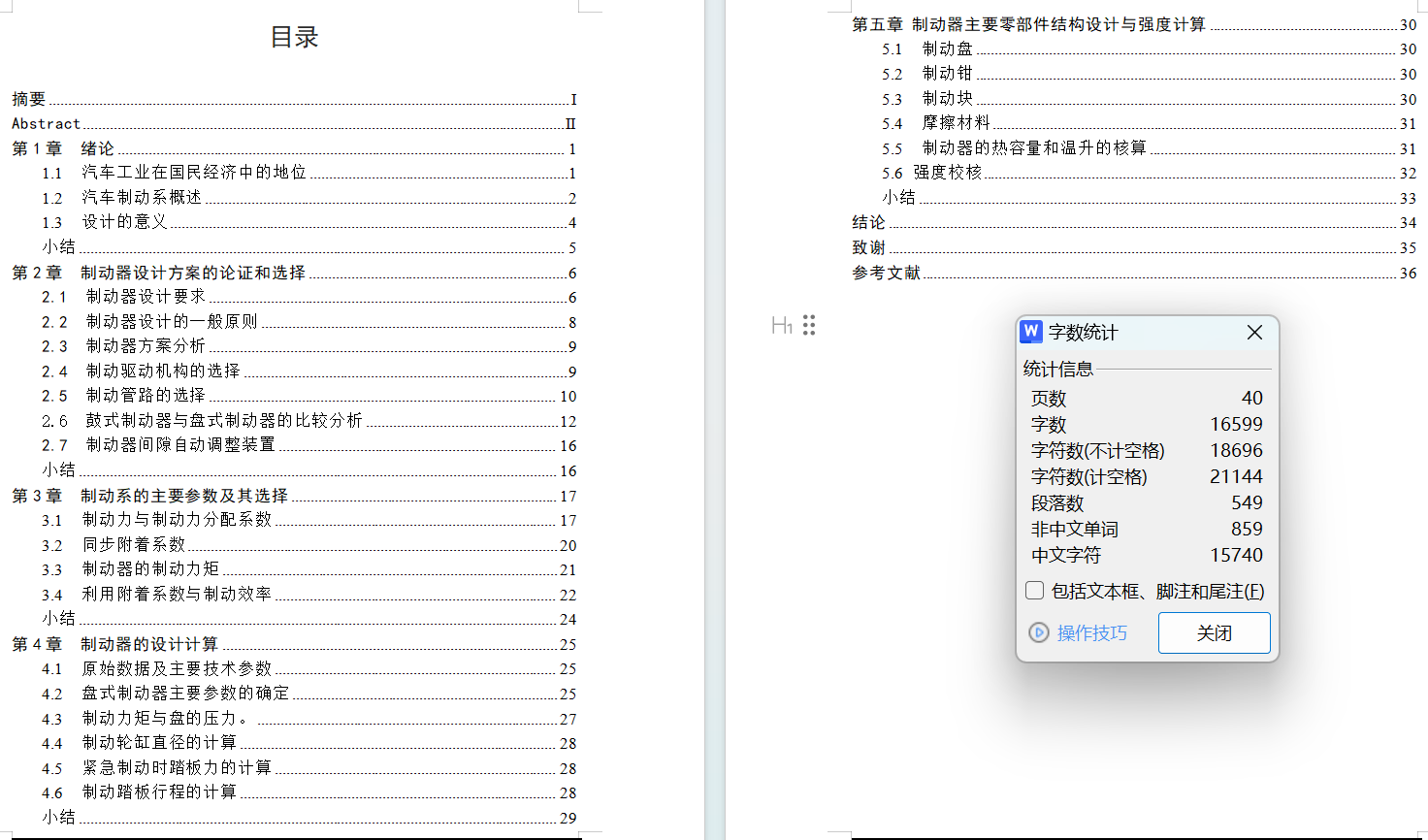
Task: Open entry 2.1 制动器设计要求
Action: [309, 297]
